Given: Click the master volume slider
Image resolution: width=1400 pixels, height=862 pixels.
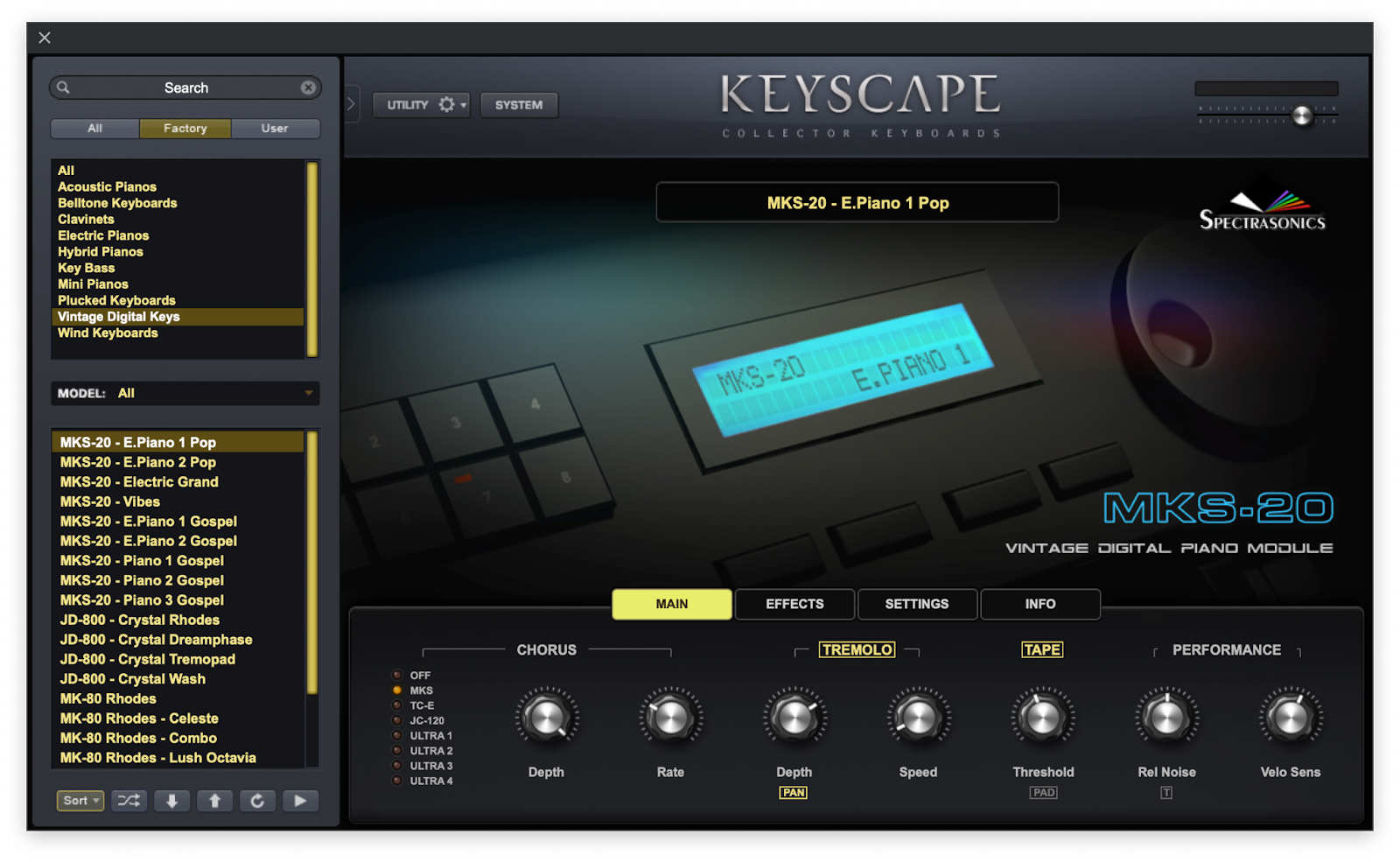Looking at the screenshot, I should click(1302, 116).
